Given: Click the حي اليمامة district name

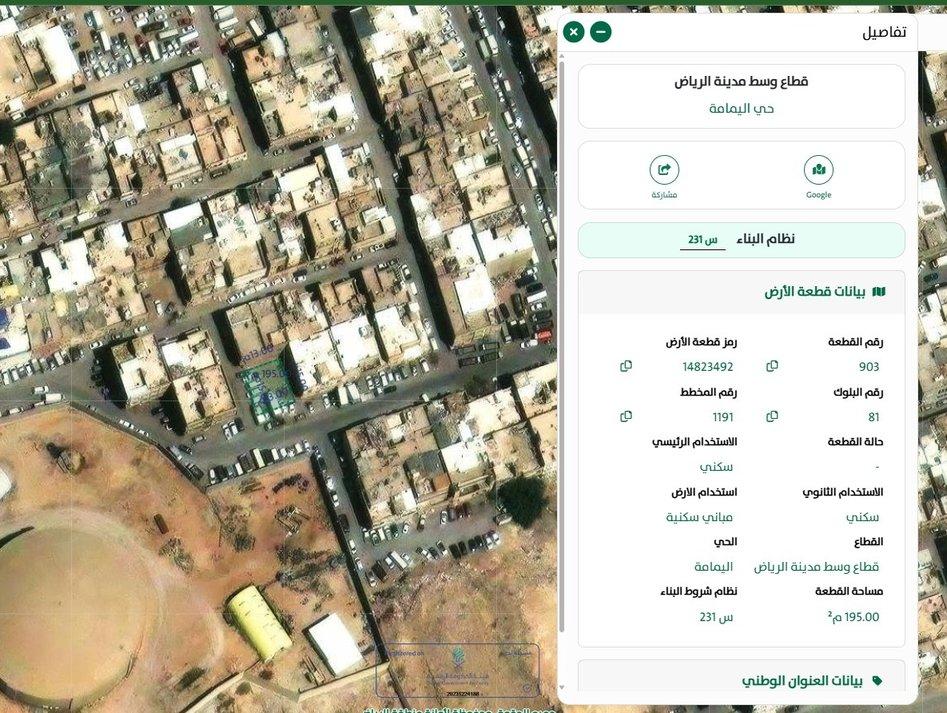Looking at the screenshot, I should 741,108.
